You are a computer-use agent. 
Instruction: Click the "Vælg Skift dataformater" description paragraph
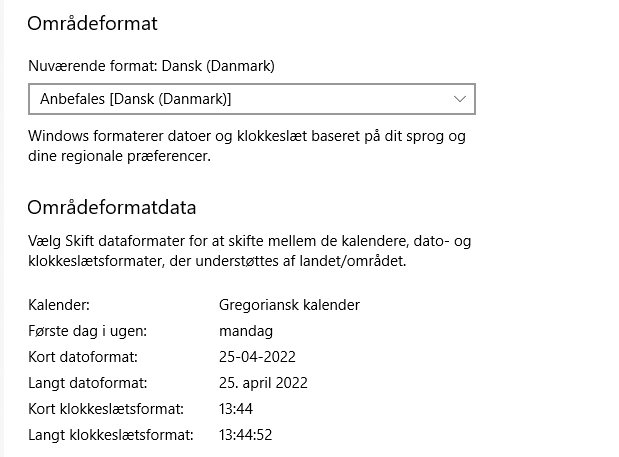click(x=248, y=251)
